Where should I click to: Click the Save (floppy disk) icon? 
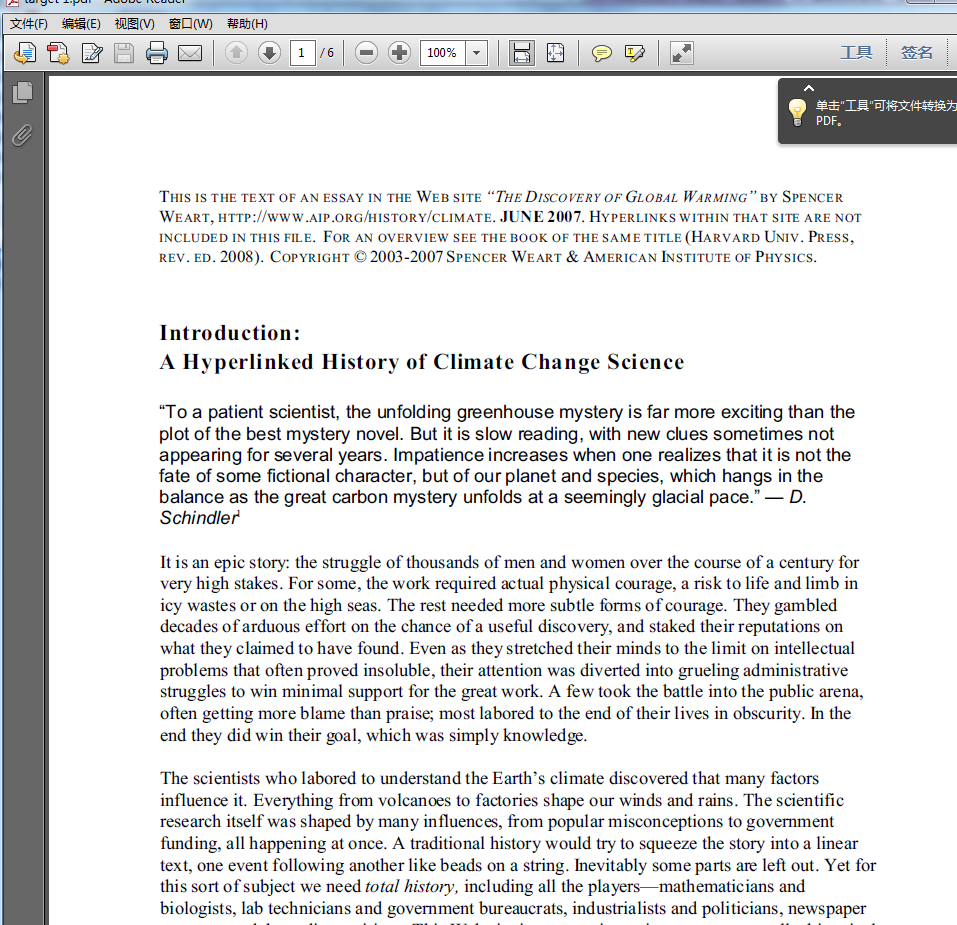click(124, 53)
